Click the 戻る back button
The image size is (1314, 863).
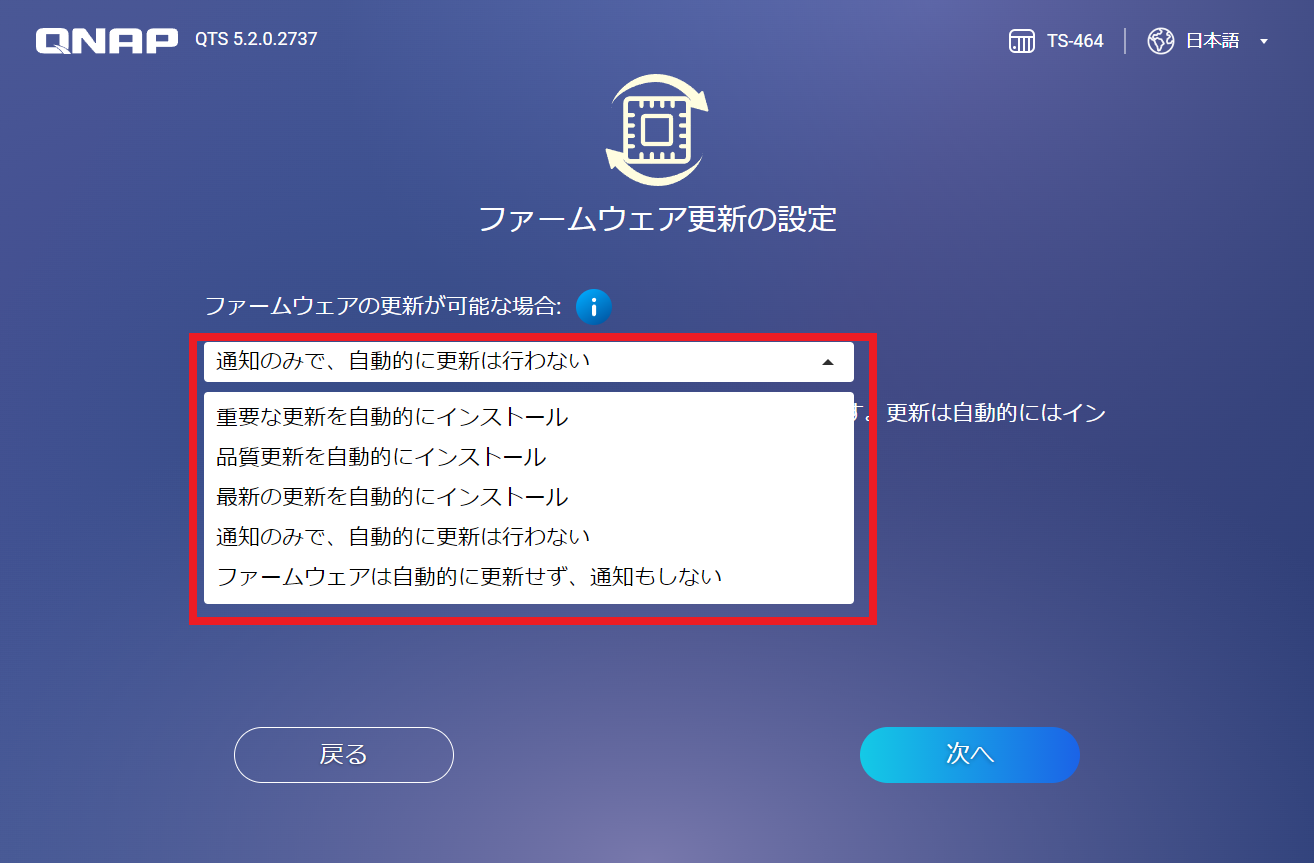[344, 755]
